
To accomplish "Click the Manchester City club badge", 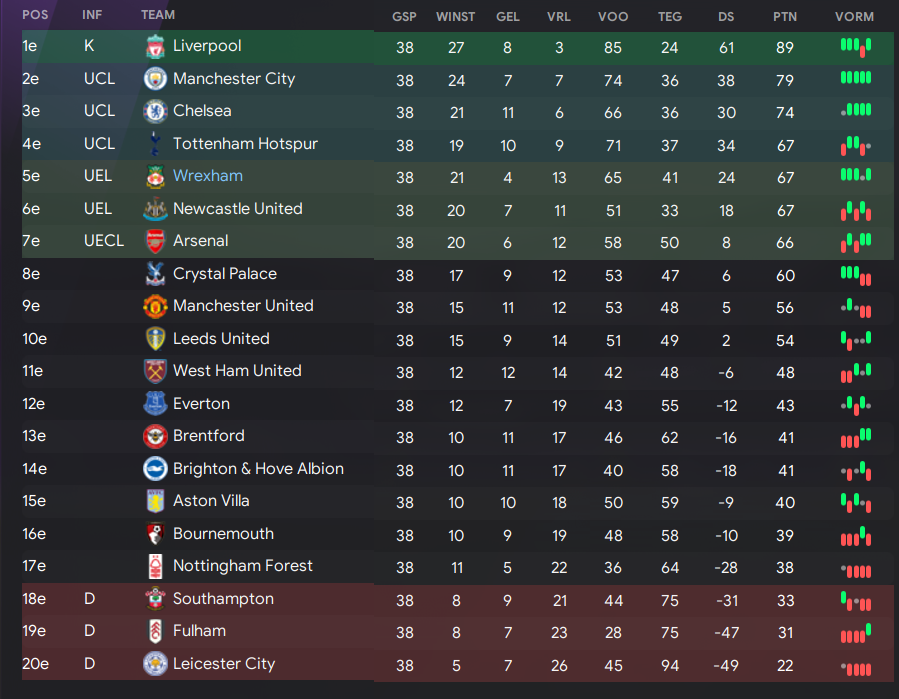I will pos(155,79).
